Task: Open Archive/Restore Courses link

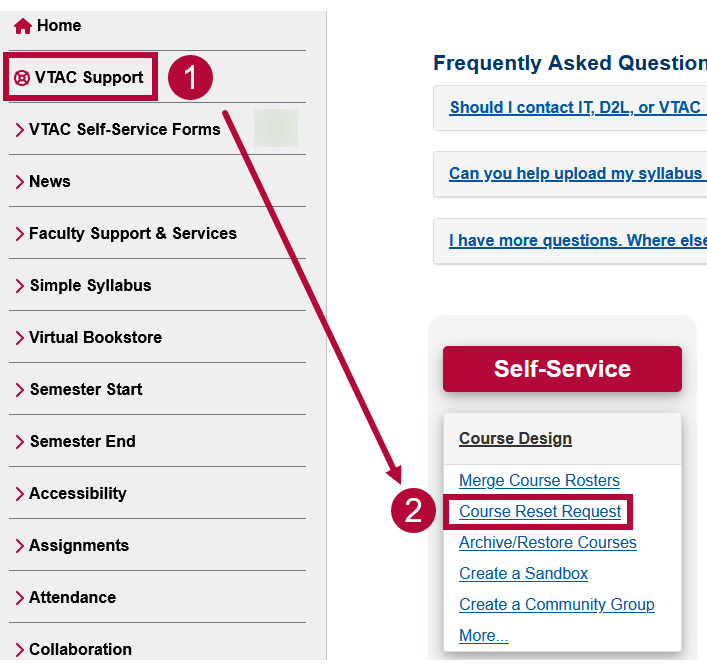Action: tap(548, 542)
